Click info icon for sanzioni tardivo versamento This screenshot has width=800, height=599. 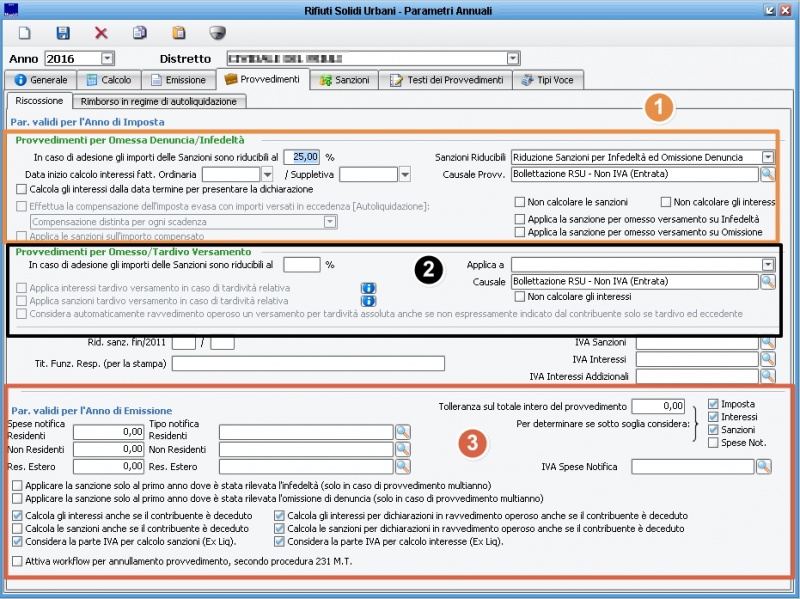click(x=368, y=301)
